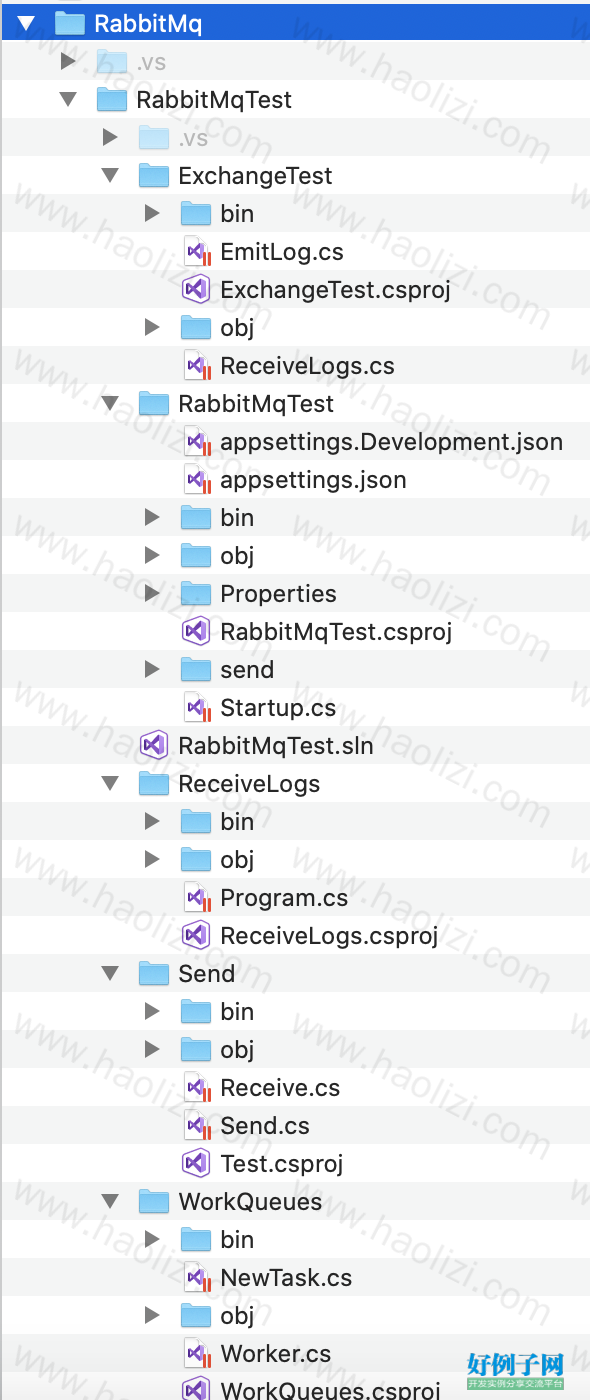Image resolution: width=590 pixels, height=1400 pixels.
Task: Select the Program.cs file
Action: 284,898
